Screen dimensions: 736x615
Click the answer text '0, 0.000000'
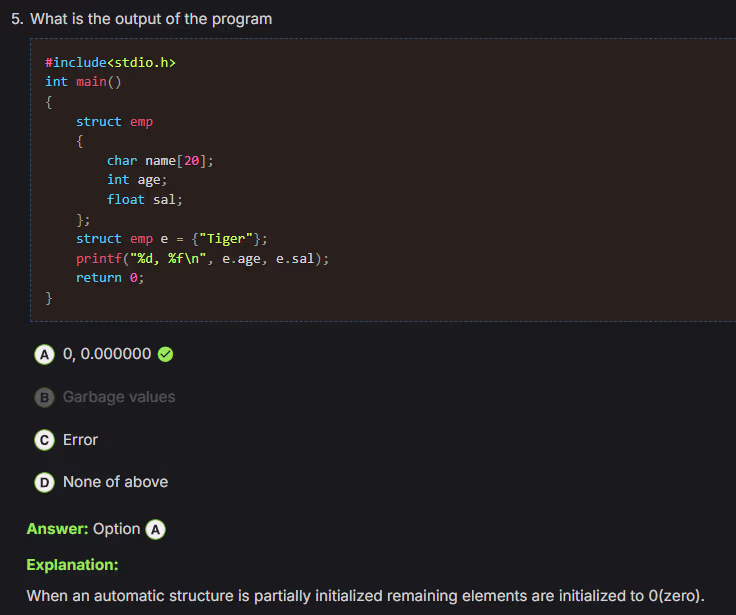click(x=107, y=354)
